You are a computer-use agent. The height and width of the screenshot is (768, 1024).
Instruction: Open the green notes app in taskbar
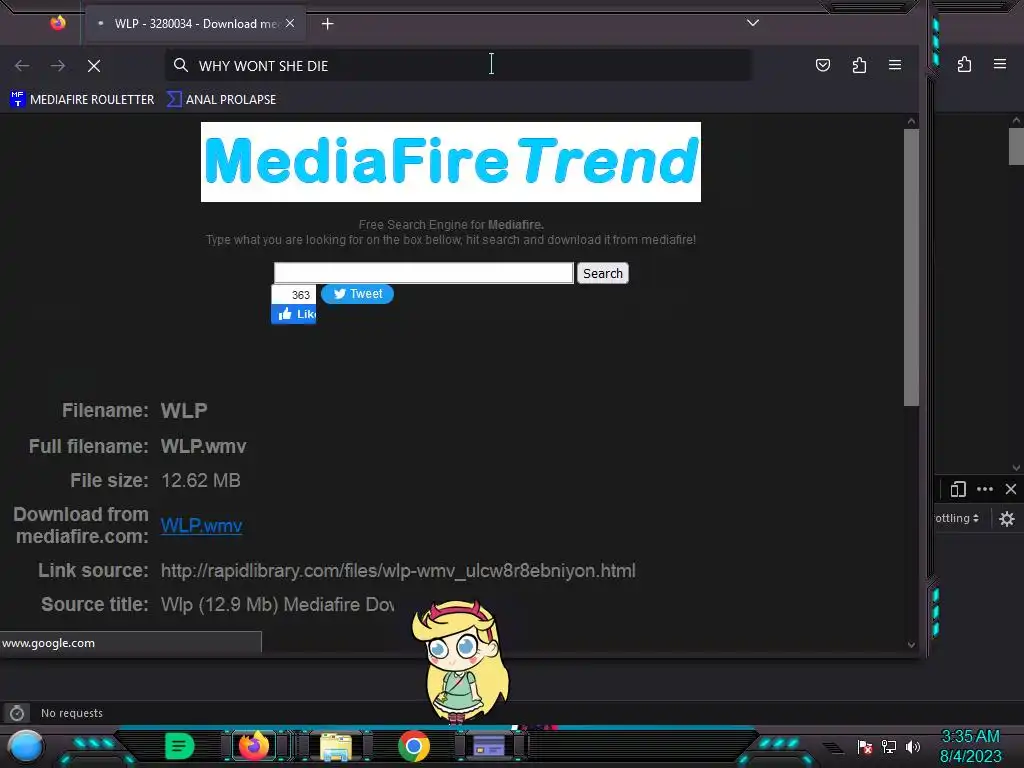click(179, 746)
